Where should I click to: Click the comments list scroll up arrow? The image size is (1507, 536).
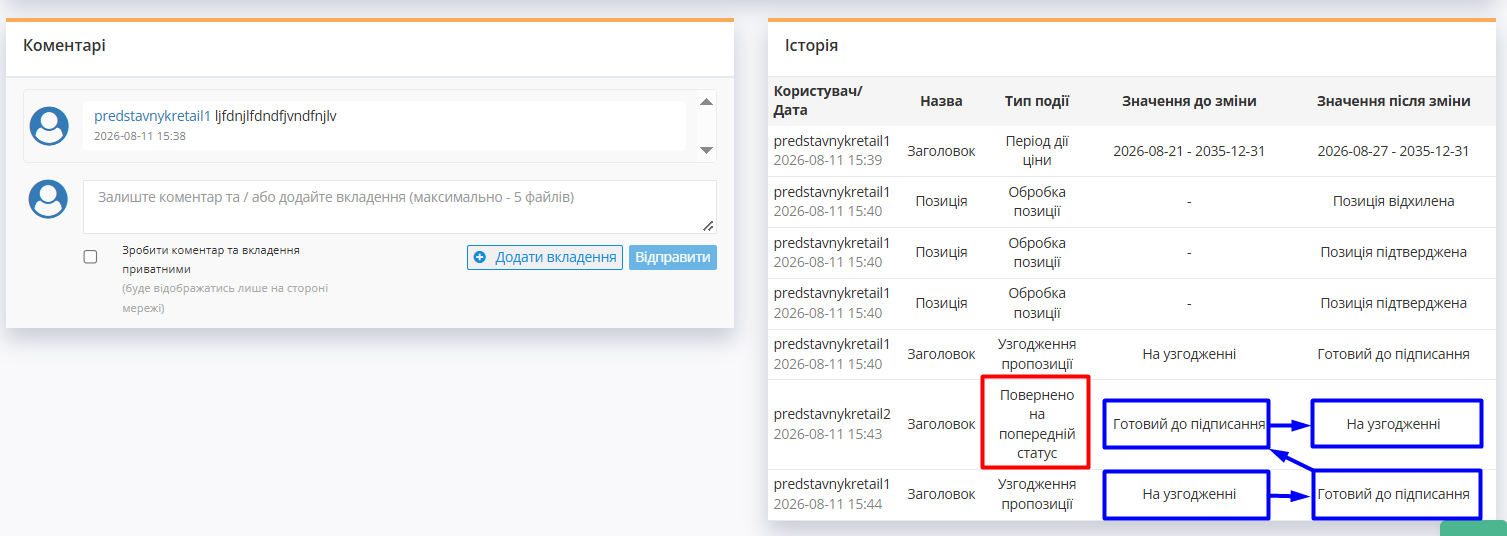pos(706,102)
